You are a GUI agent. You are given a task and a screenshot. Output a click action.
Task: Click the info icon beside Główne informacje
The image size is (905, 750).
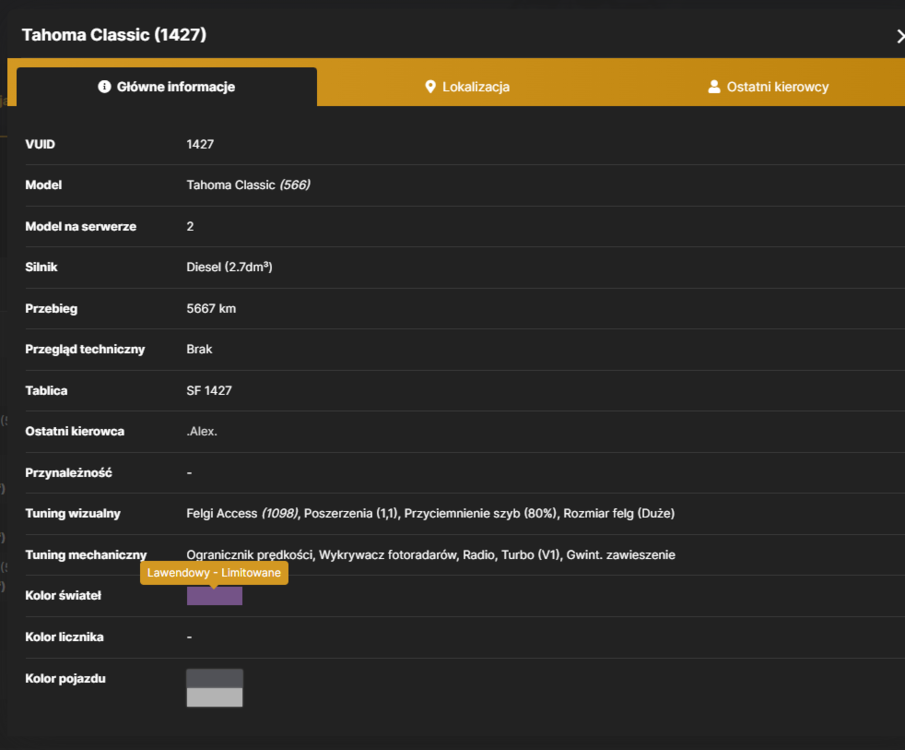click(x=104, y=87)
